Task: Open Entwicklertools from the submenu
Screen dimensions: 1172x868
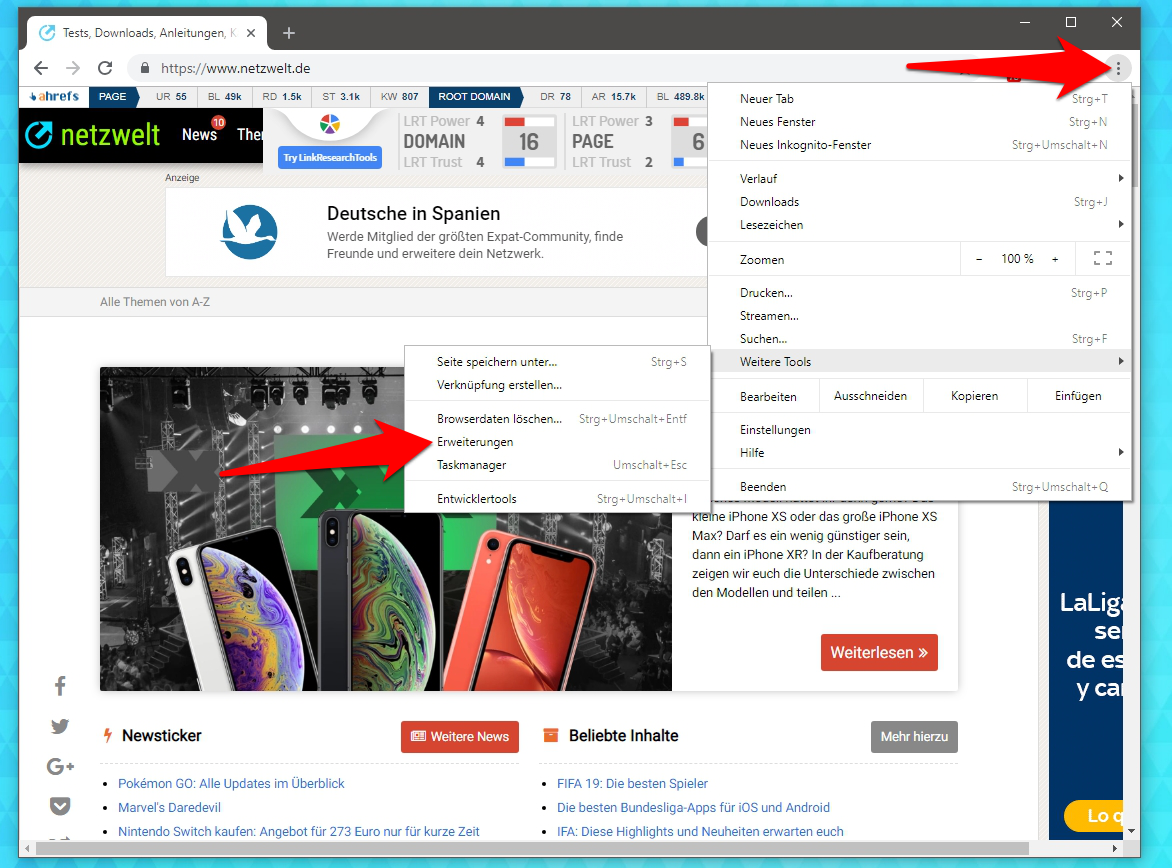Action: click(557, 499)
